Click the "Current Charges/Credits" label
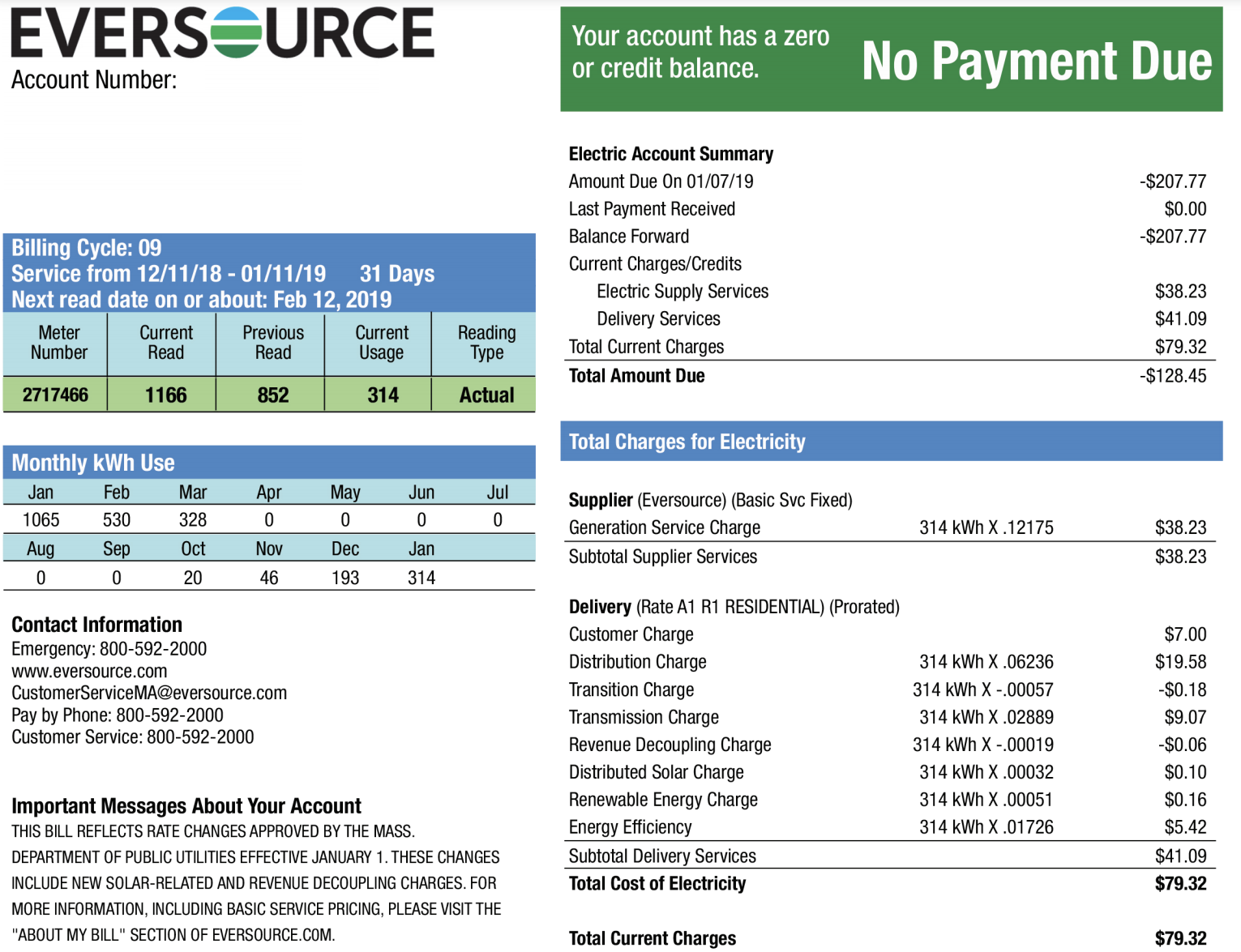 [655, 264]
